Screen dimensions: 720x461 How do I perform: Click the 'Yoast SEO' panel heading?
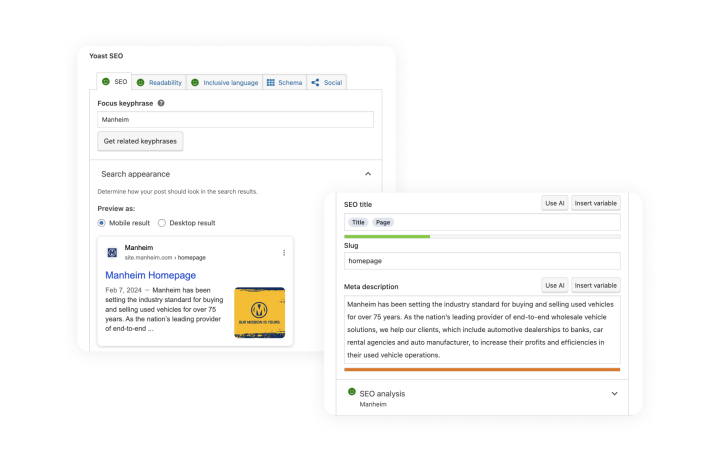106,56
